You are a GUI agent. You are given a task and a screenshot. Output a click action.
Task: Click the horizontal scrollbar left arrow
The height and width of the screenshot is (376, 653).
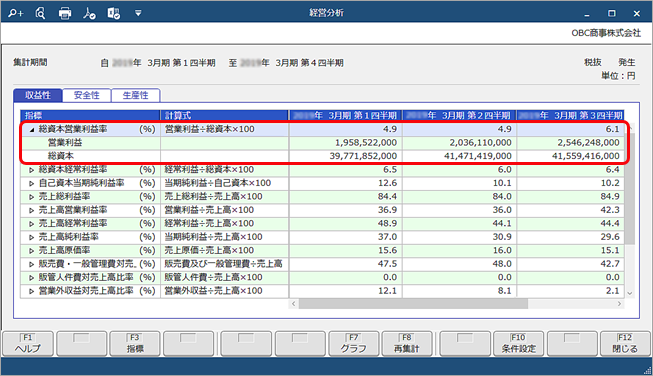click(x=294, y=304)
